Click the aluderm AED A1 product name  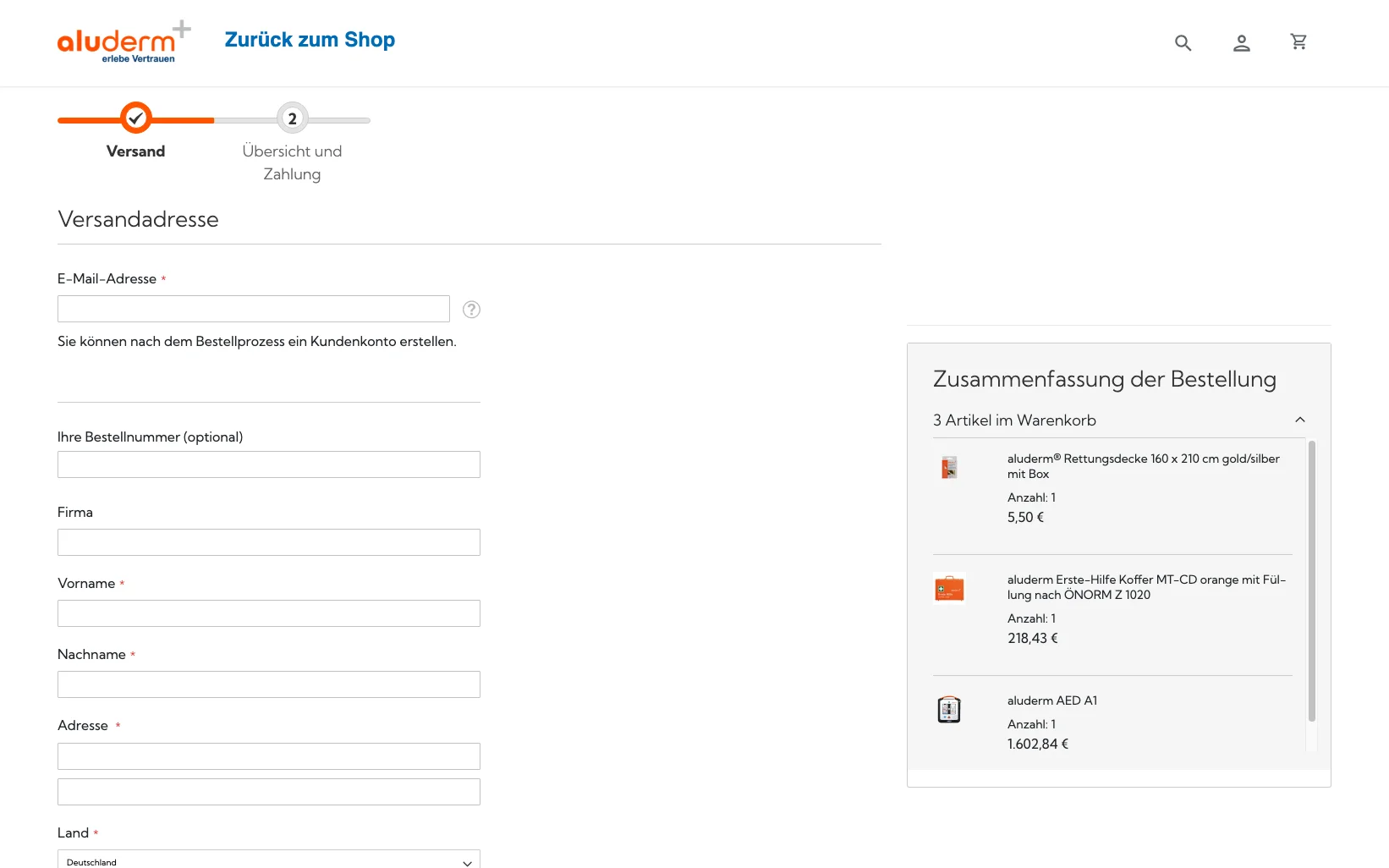1052,700
